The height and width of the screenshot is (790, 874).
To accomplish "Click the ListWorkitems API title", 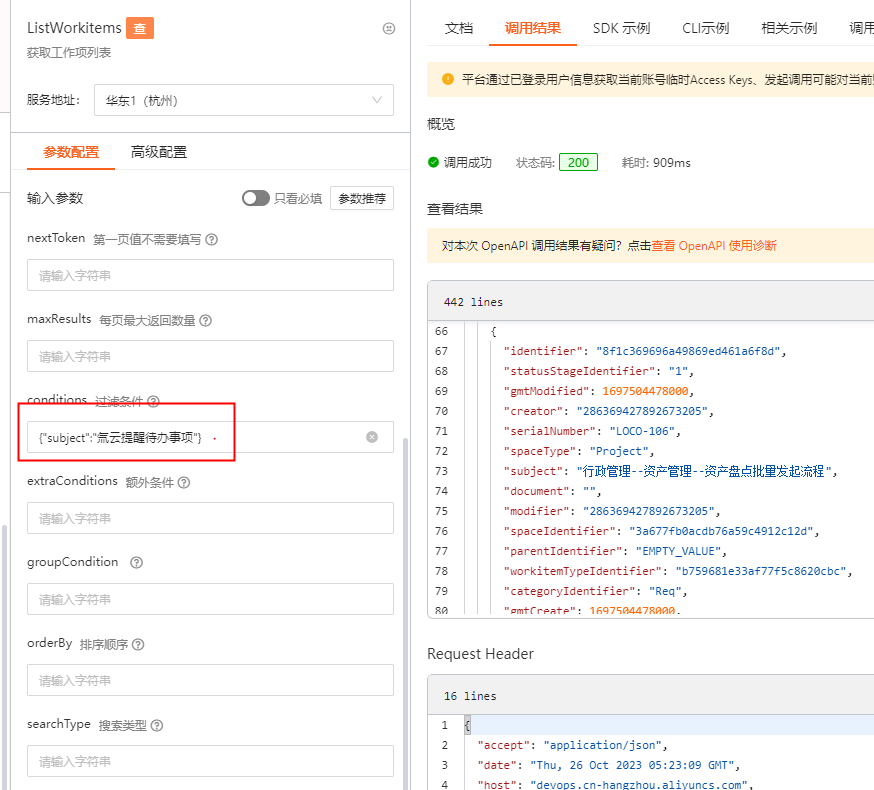I will click(x=74, y=28).
